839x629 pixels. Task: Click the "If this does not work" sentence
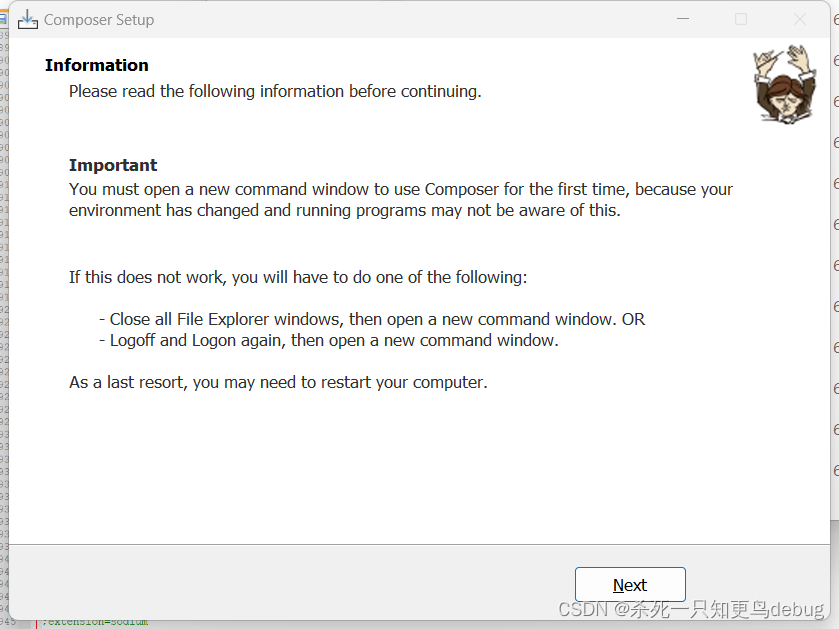click(298, 277)
